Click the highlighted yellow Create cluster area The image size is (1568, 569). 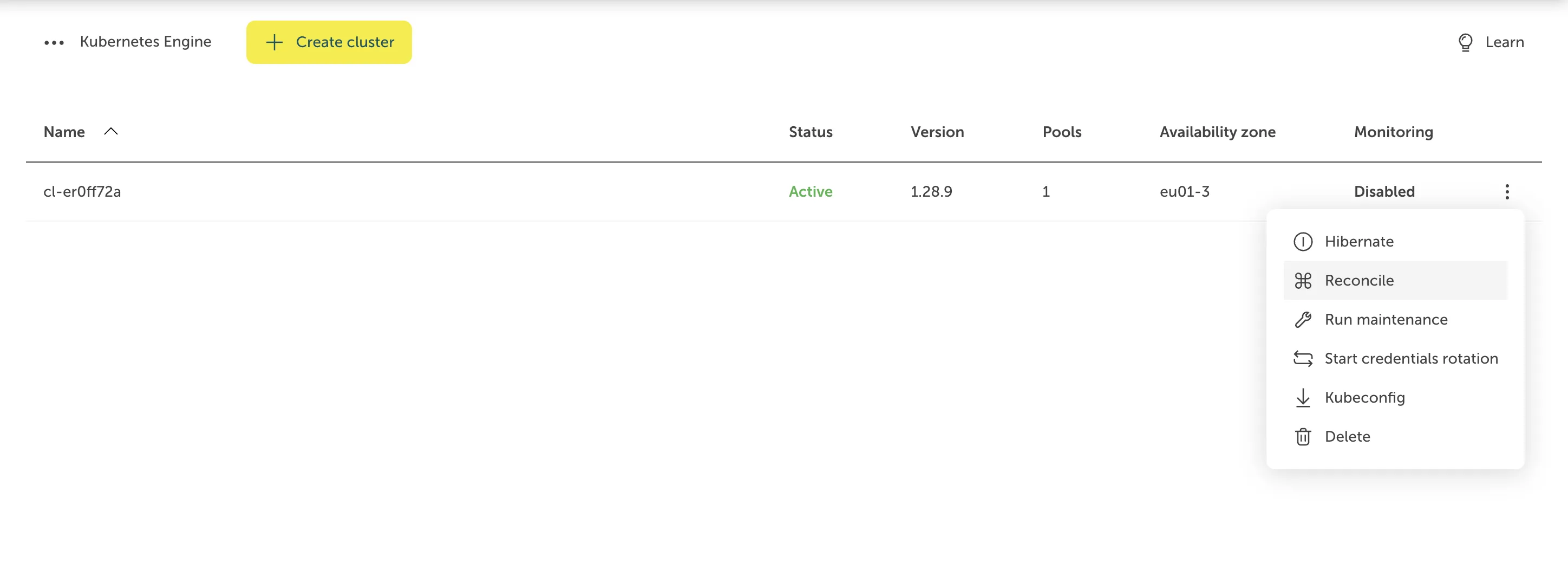pyautogui.click(x=329, y=42)
